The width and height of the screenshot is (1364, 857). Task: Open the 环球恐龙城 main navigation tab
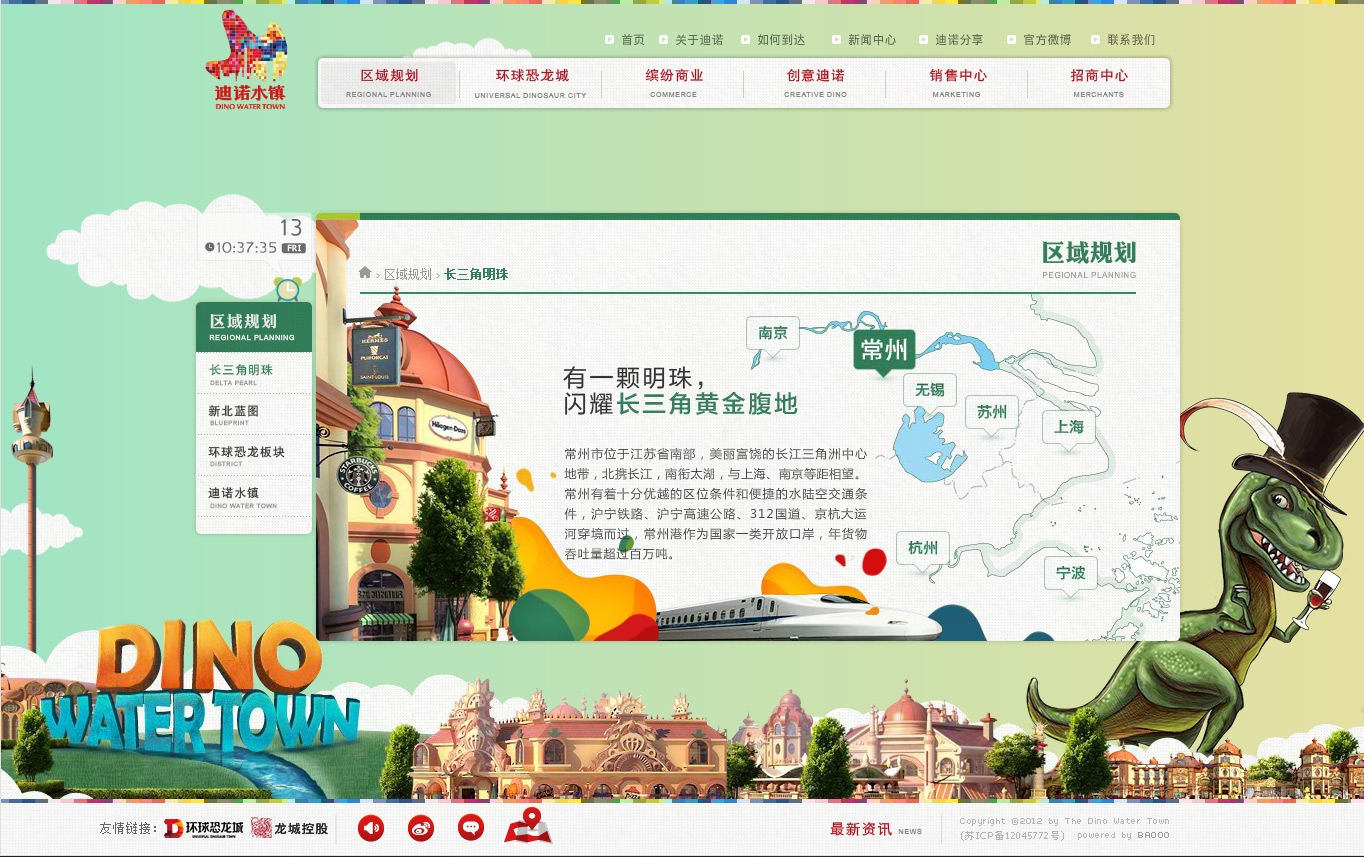point(531,83)
